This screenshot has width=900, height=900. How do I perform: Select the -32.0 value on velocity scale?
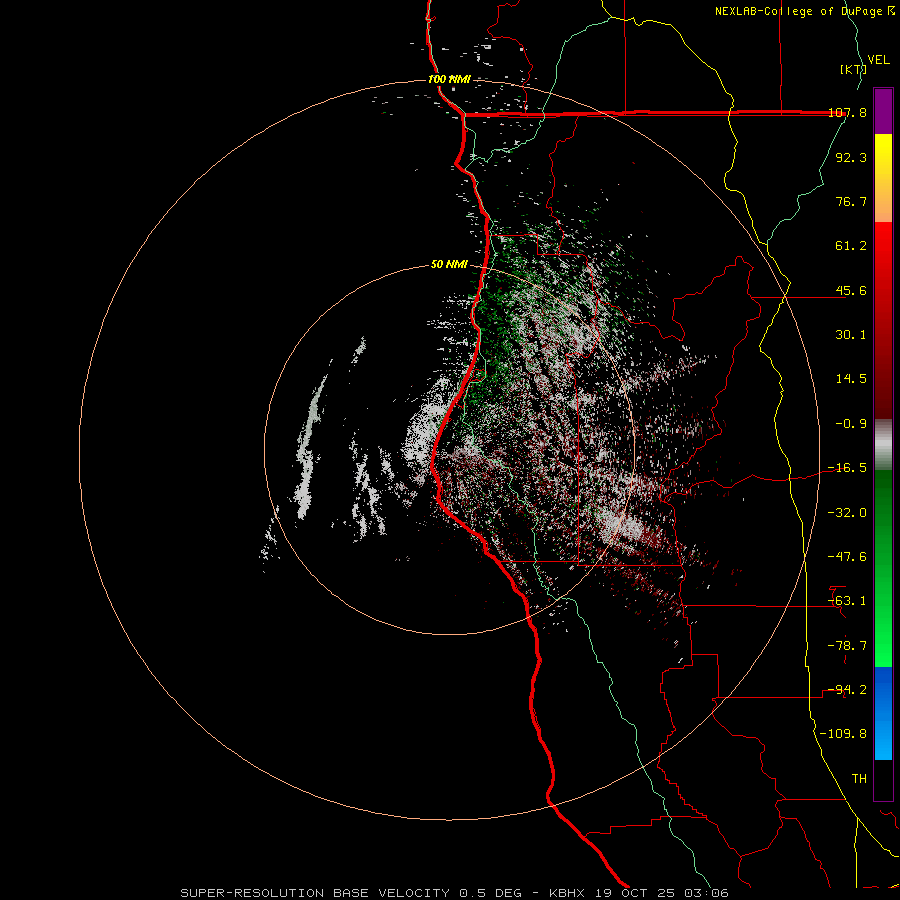point(847,513)
